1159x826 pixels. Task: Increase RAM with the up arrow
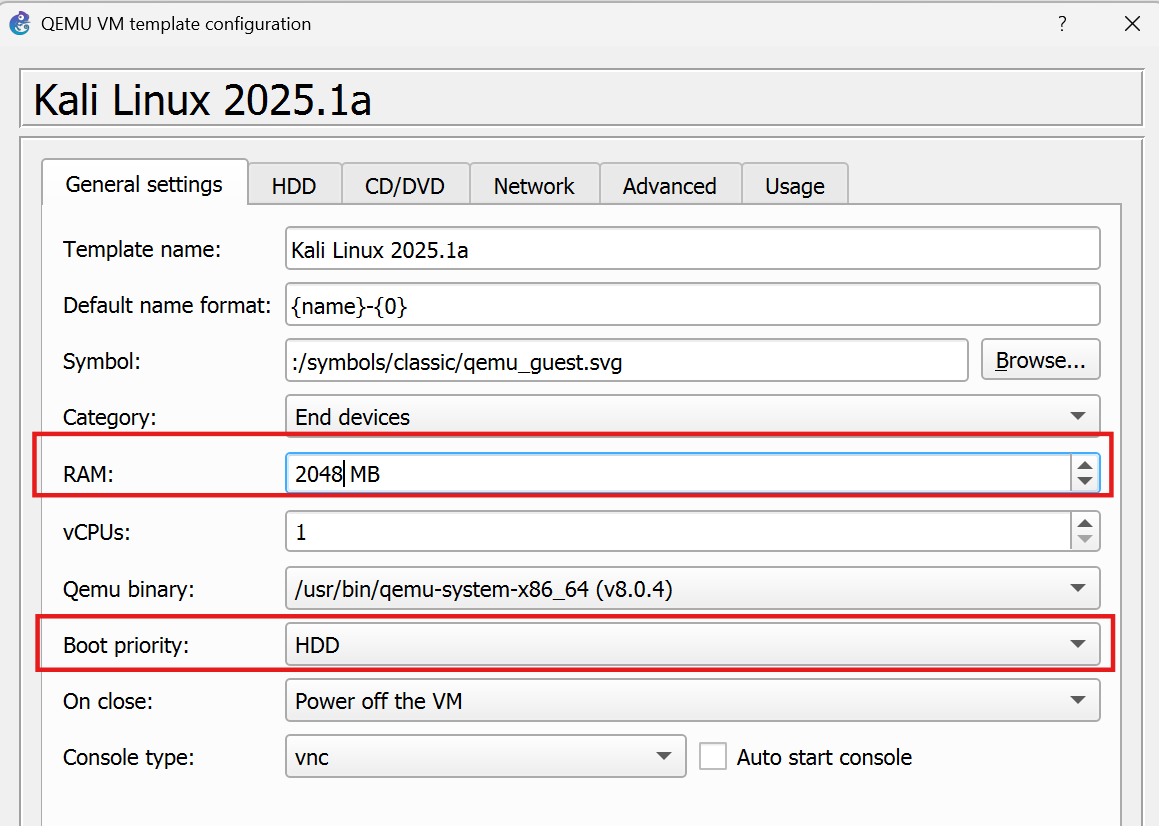1084,466
